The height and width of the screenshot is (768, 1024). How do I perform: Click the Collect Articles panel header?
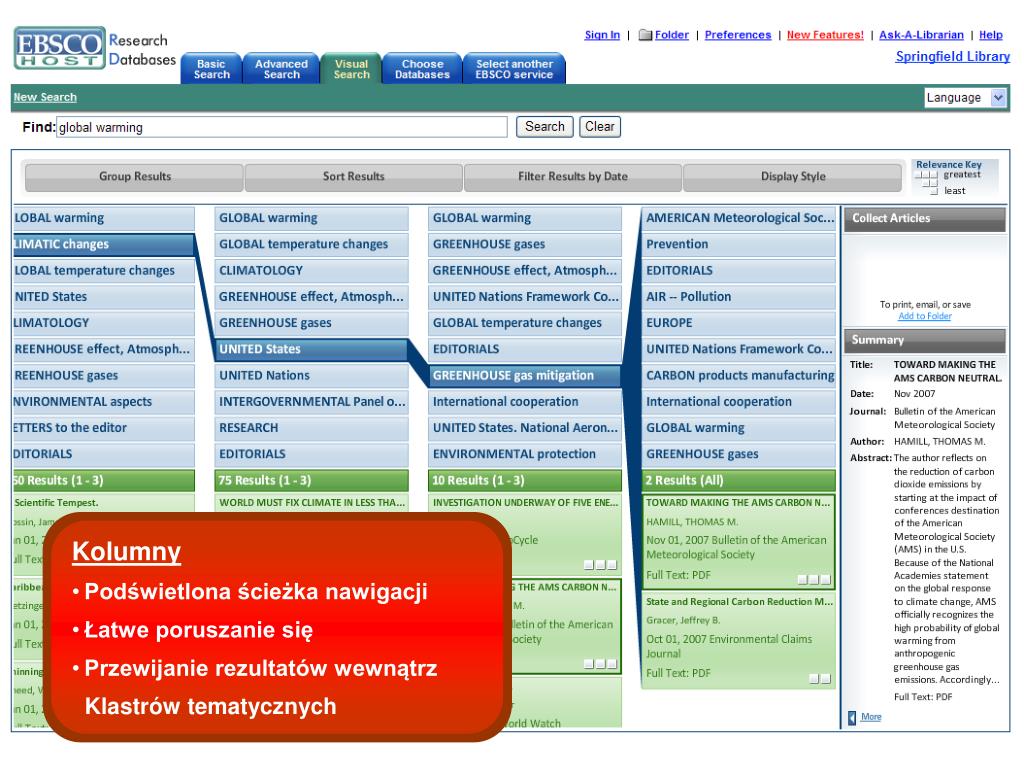pyautogui.click(x=924, y=219)
